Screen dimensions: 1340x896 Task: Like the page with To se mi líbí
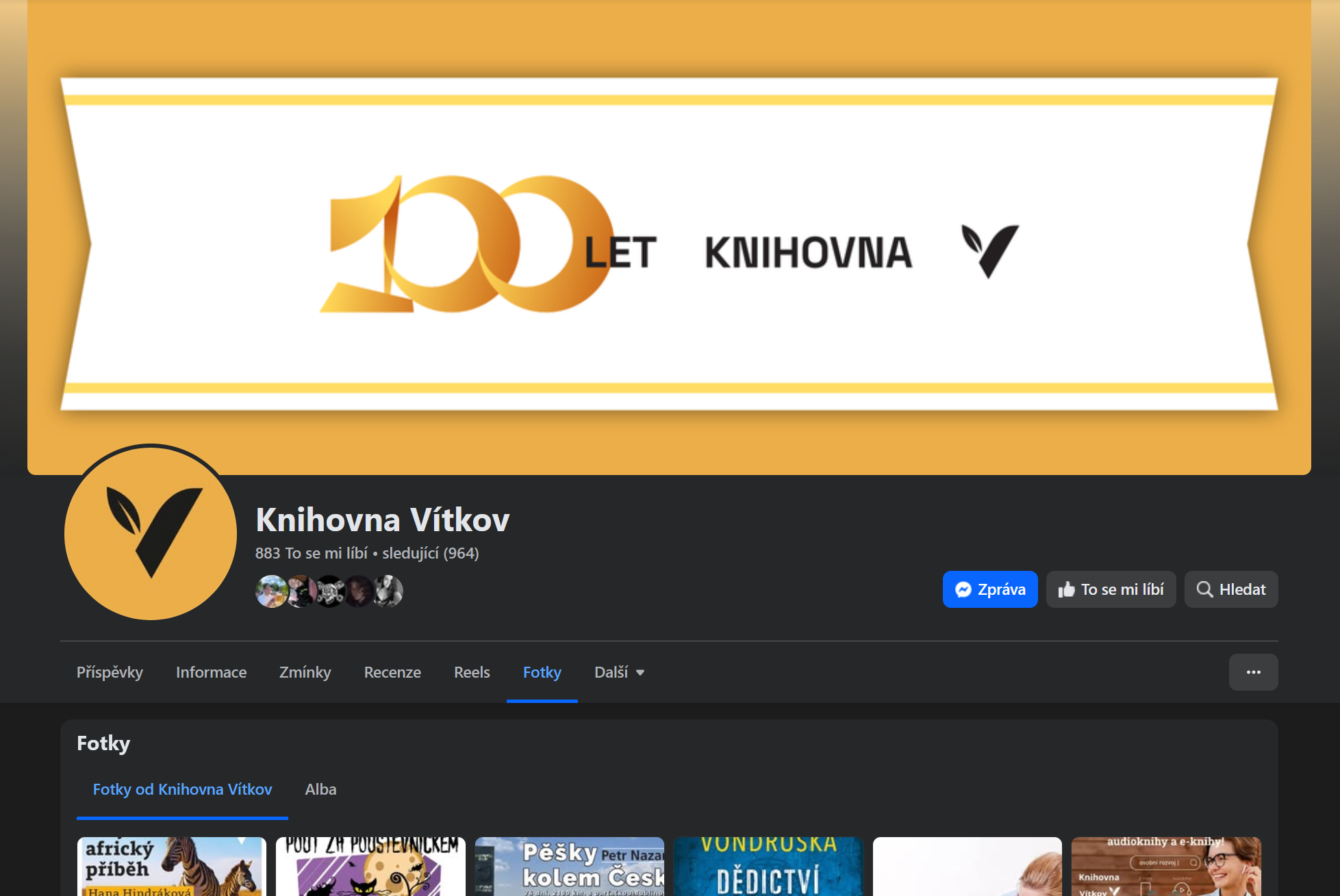(1111, 589)
